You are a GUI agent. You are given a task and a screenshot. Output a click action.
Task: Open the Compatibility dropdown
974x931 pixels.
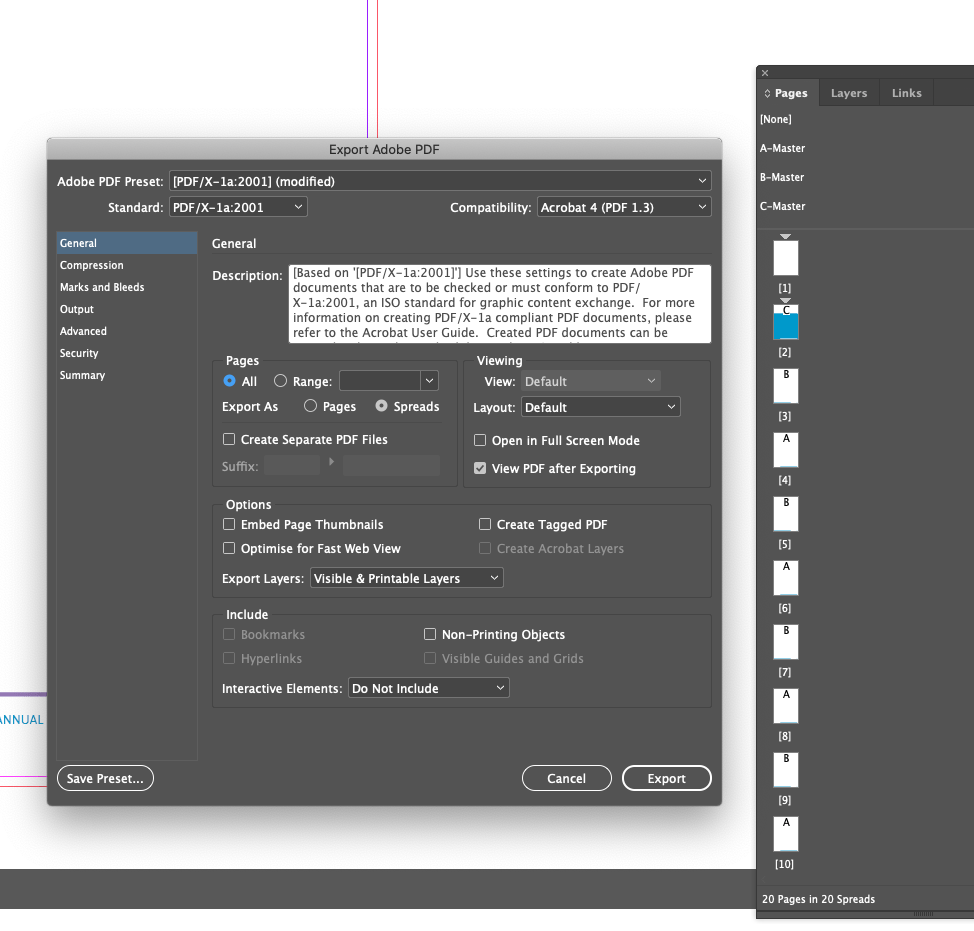[x=624, y=205]
